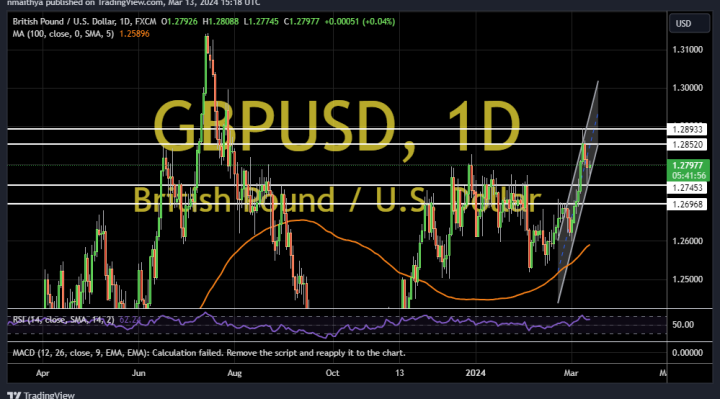This screenshot has width=720, height=399.
Task: Click the Mar label on the time axis
Action: (x=571, y=373)
